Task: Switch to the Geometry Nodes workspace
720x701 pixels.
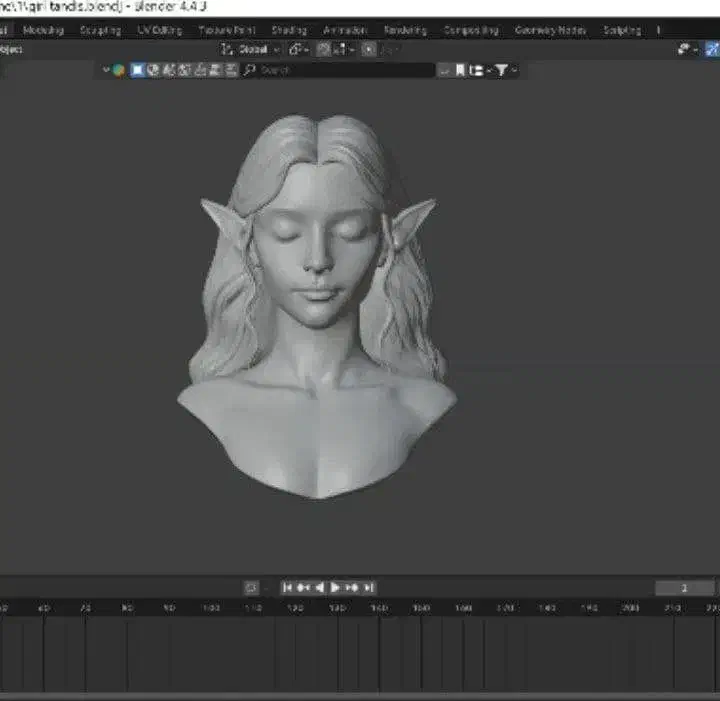Action: click(550, 30)
